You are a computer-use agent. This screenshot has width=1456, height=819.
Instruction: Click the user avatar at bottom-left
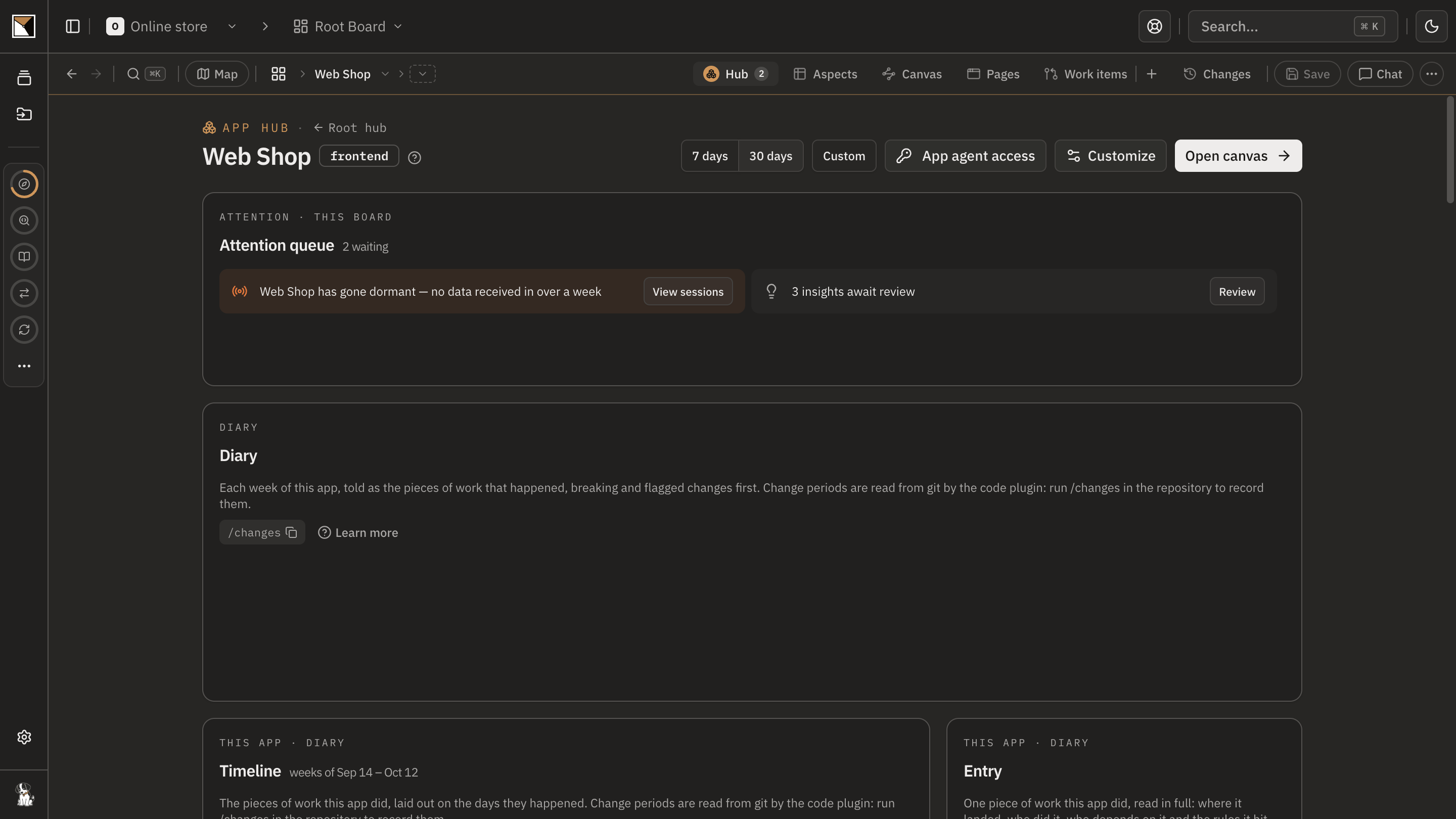(24, 795)
